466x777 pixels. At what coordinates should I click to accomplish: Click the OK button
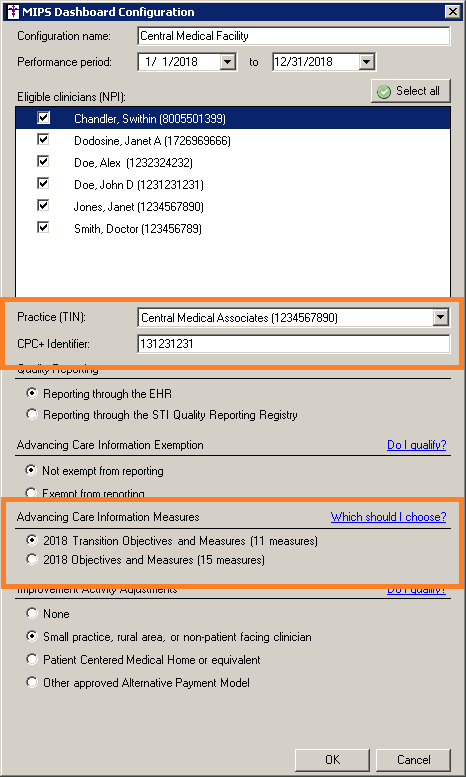[332, 760]
